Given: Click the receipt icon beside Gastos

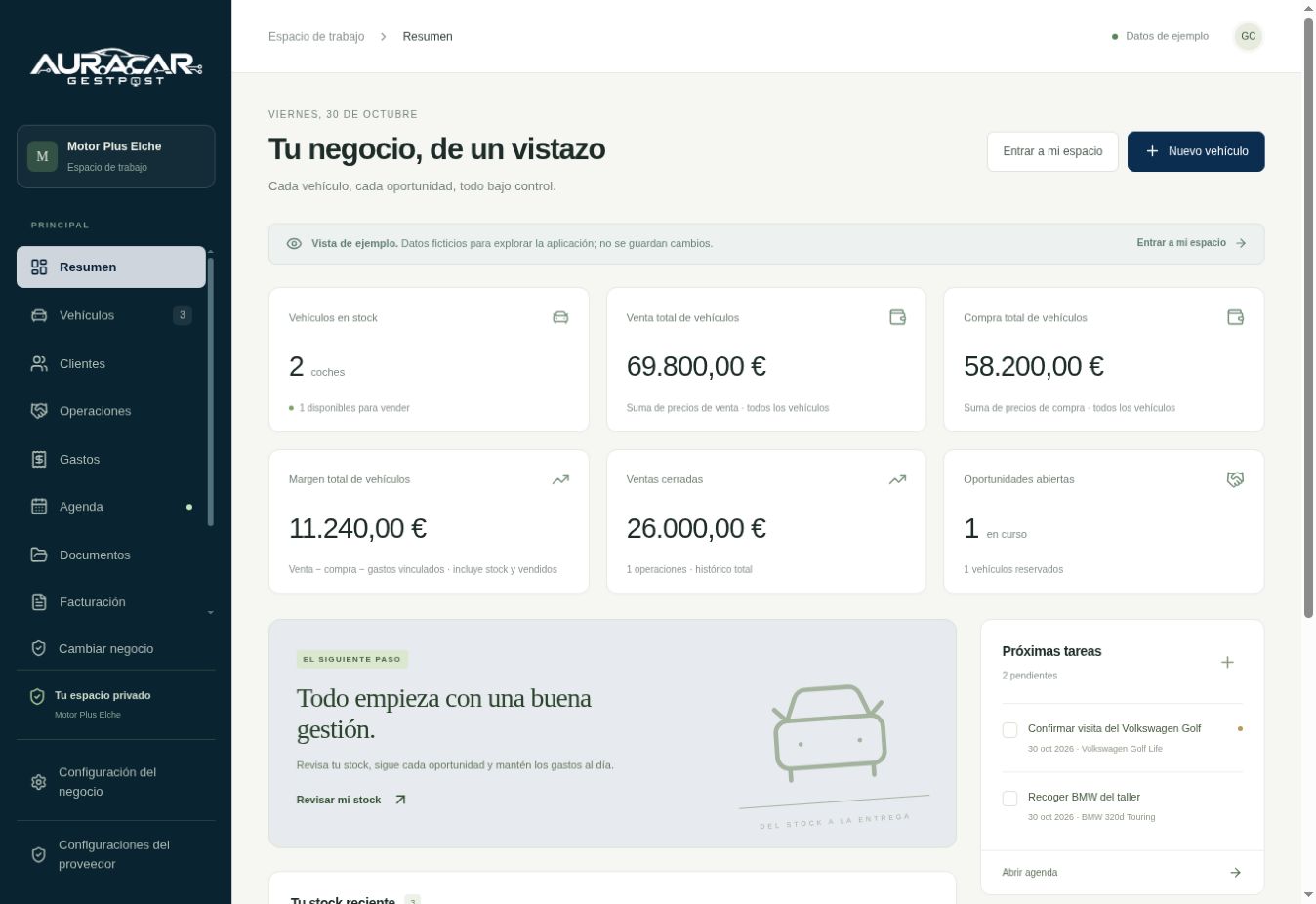Looking at the screenshot, I should (39, 459).
